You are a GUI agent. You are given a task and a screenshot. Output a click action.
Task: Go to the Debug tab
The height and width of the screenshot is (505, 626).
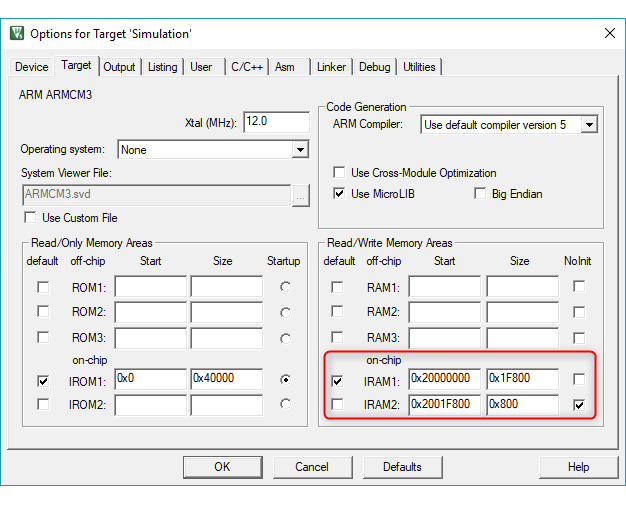(374, 67)
